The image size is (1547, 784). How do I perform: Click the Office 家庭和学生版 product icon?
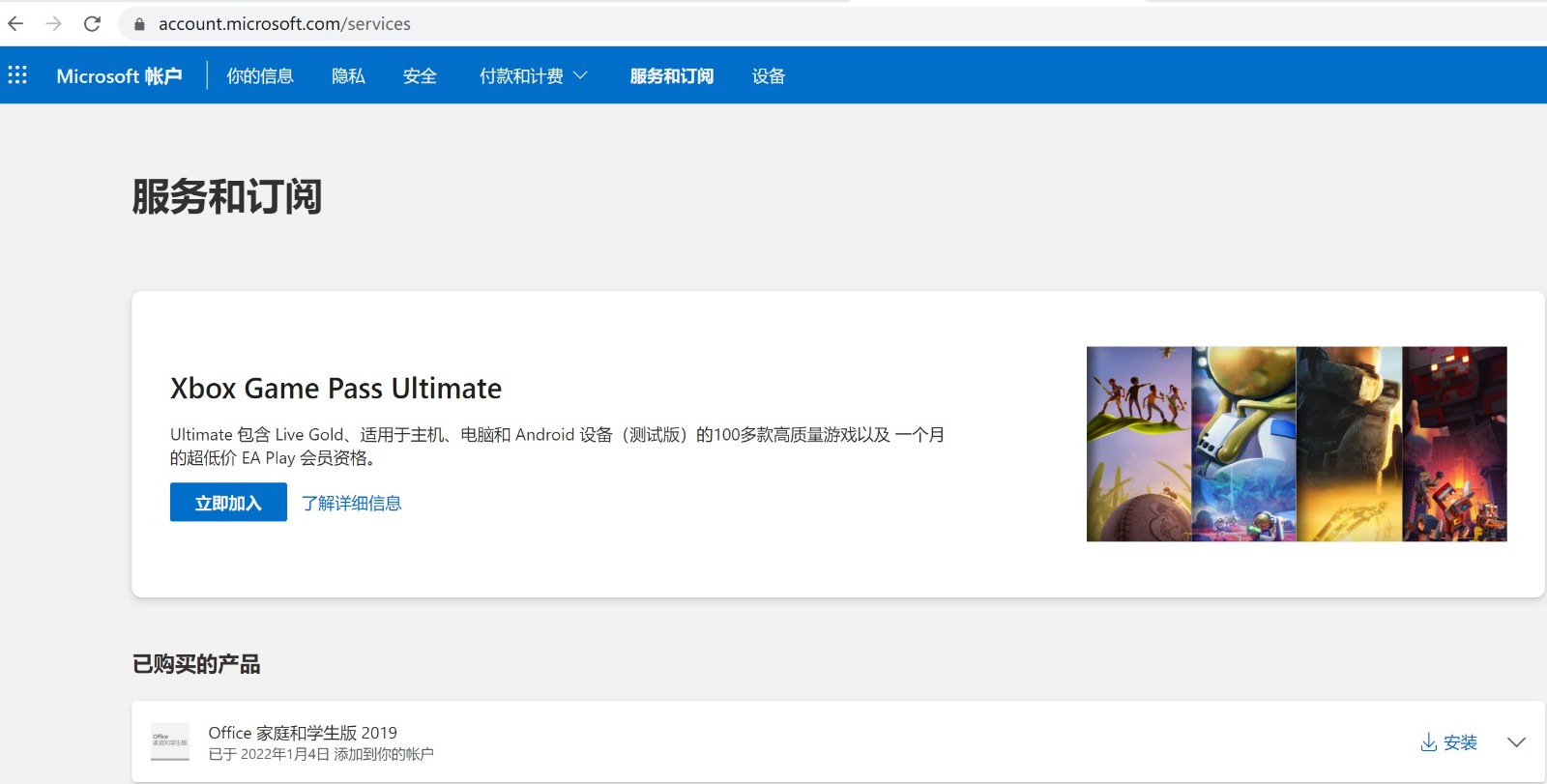click(170, 741)
